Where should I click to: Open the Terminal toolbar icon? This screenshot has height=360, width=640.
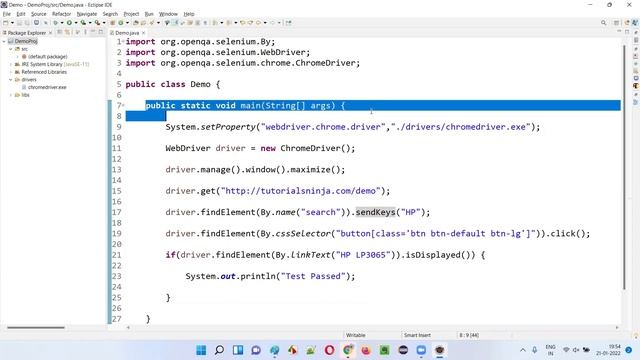click(x=36, y=23)
